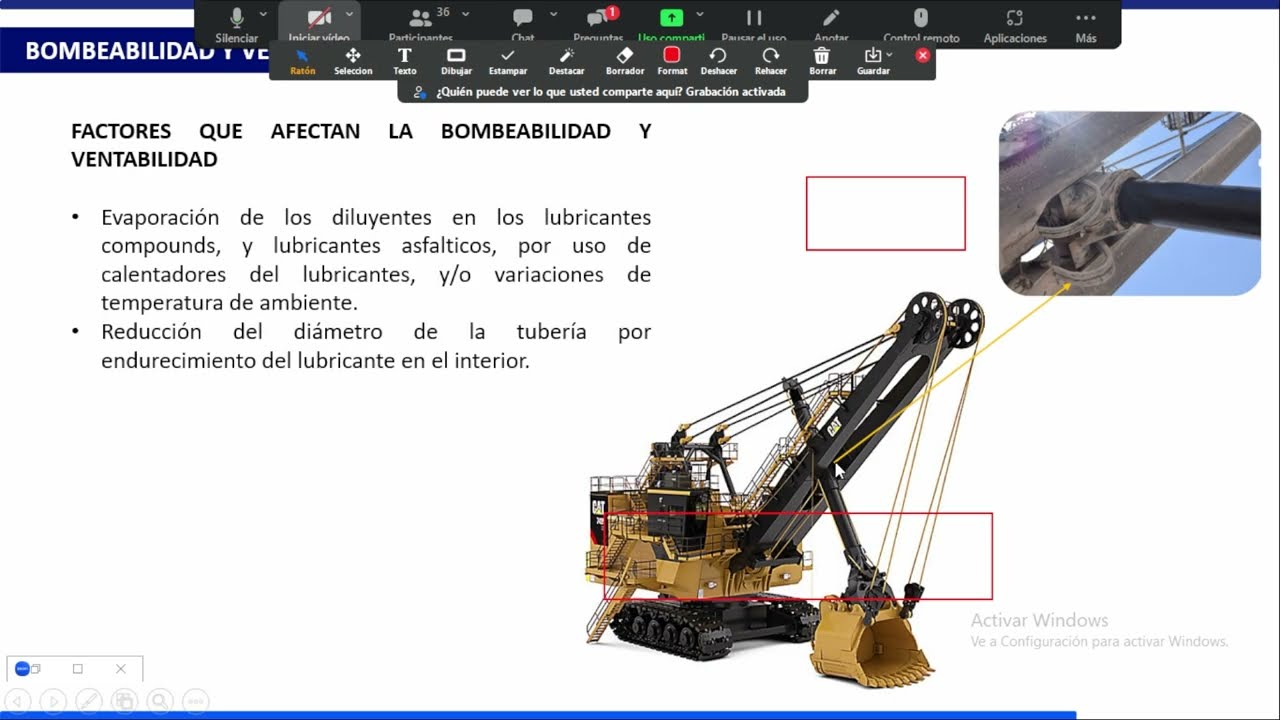Expand the microphone audio options arrow
Image resolution: width=1280 pixels, height=720 pixels.
click(263, 14)
